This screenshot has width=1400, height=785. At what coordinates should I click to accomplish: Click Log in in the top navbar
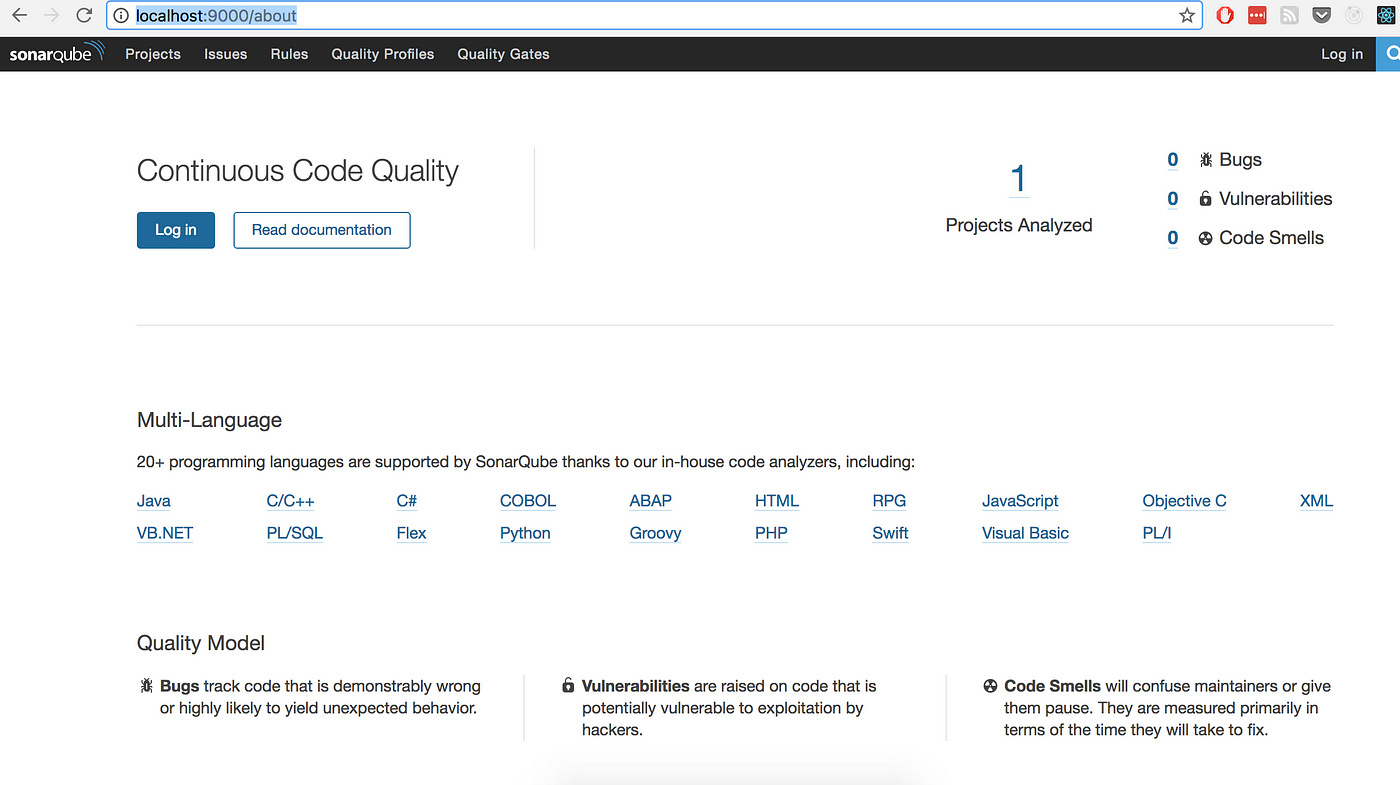pos(1342,54)
